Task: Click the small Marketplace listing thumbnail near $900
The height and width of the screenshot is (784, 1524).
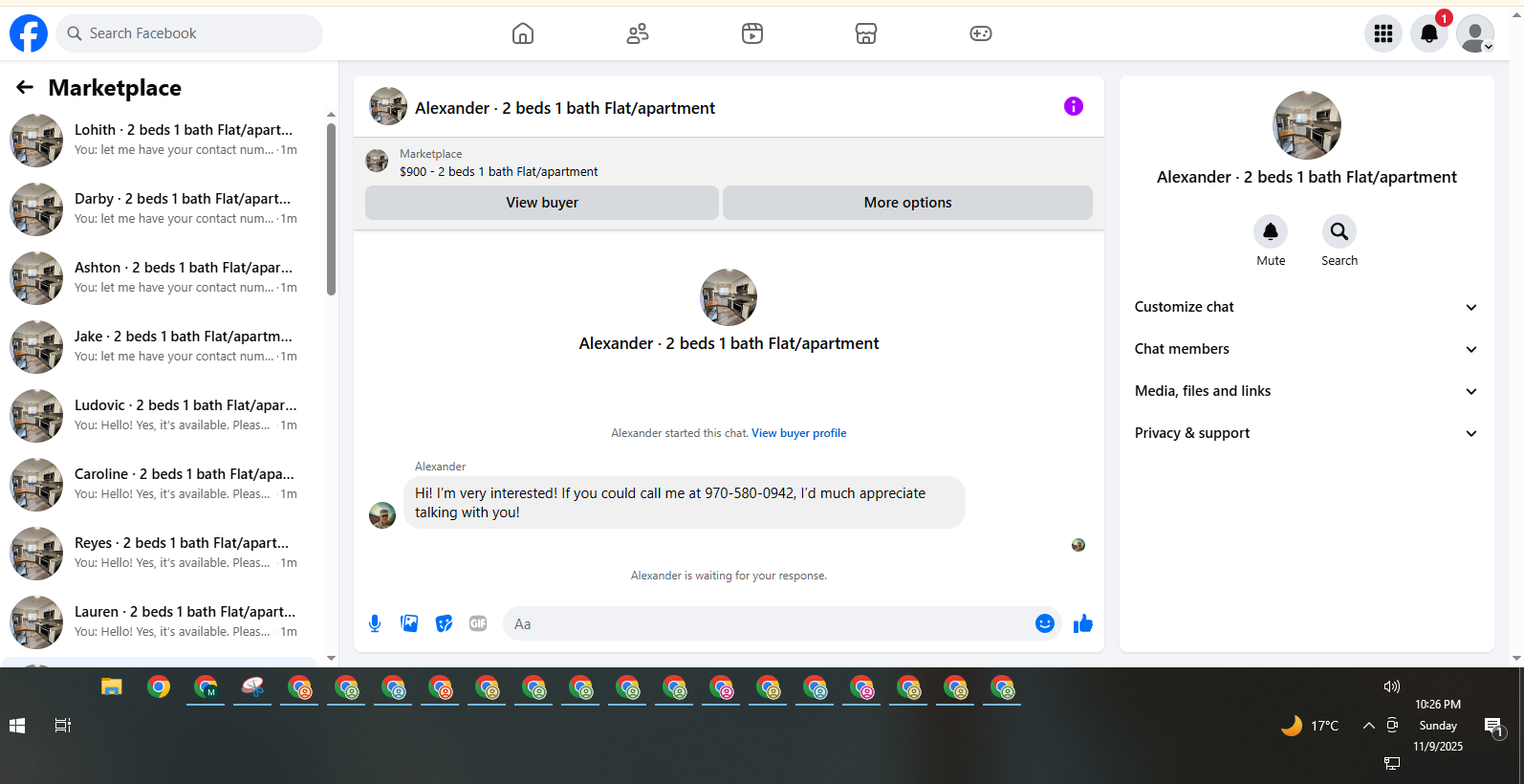Action: pyautogui.click(x=378, y=161)
